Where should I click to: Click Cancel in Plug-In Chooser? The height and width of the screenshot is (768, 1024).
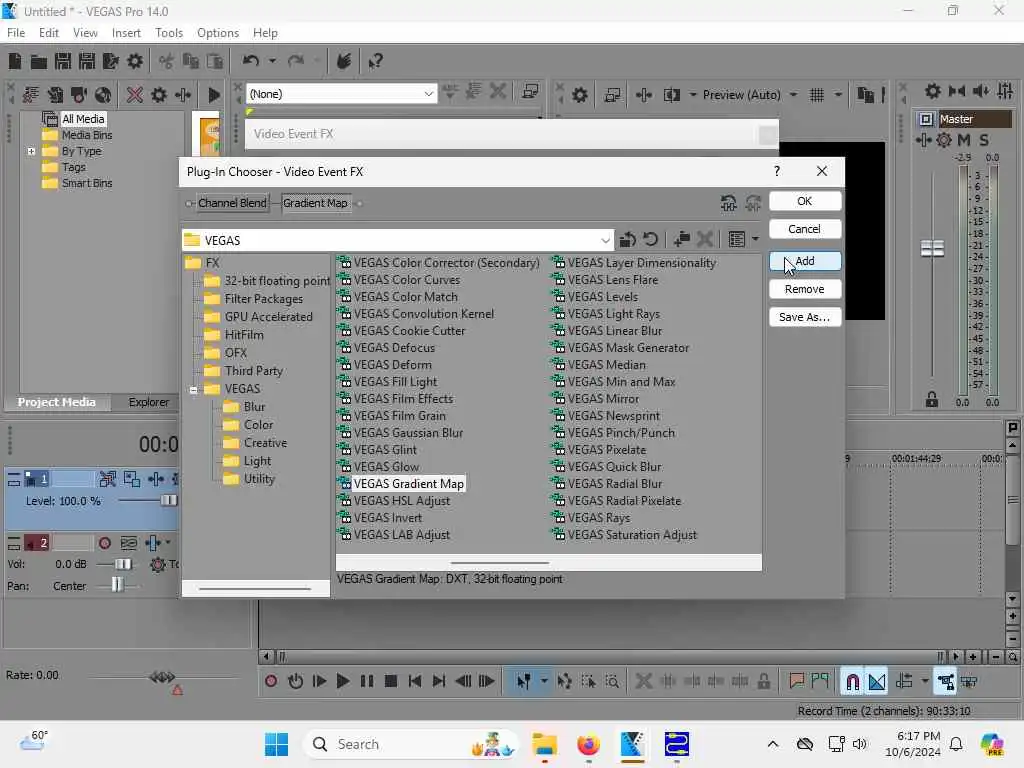805,229
